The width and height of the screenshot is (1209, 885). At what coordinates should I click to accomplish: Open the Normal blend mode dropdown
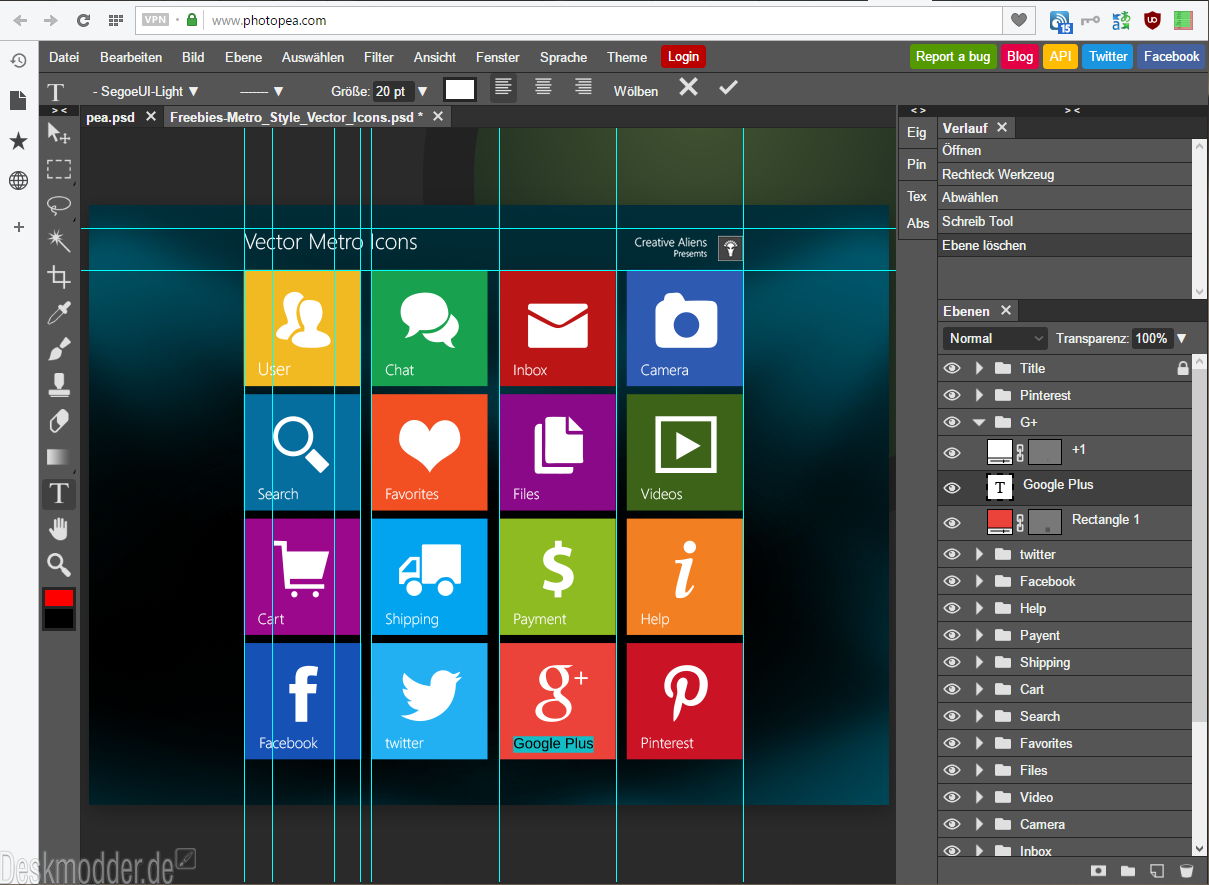tap(995, 338)
